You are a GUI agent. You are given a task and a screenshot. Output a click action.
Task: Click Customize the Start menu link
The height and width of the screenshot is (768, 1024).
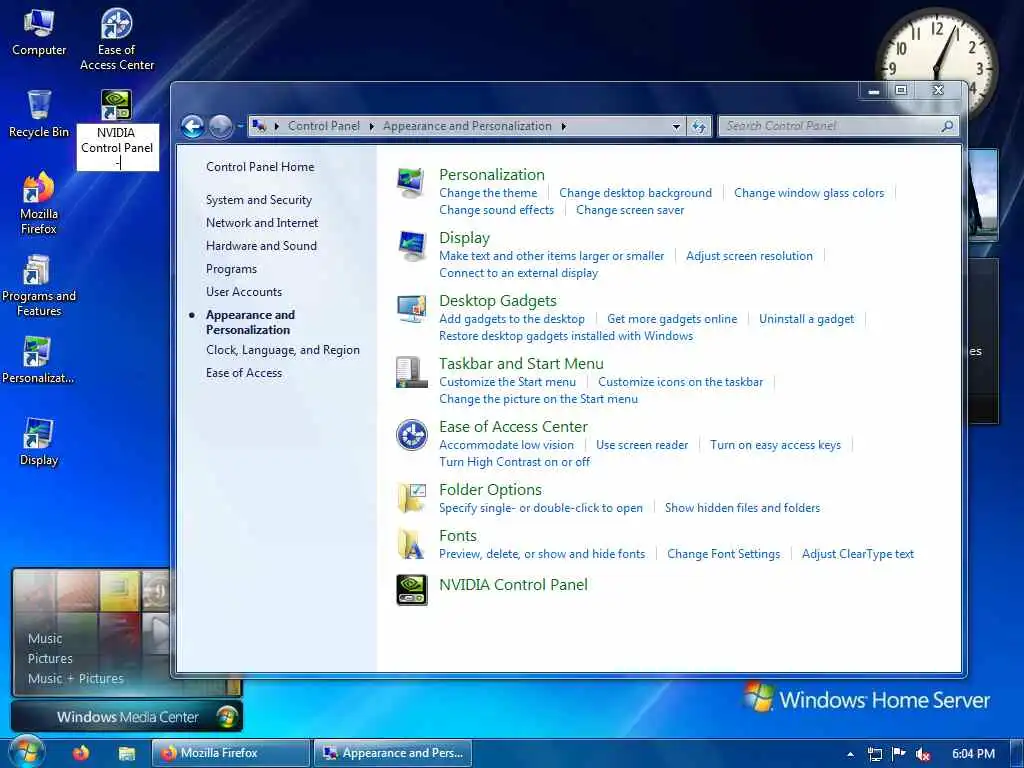pos(507,382)
